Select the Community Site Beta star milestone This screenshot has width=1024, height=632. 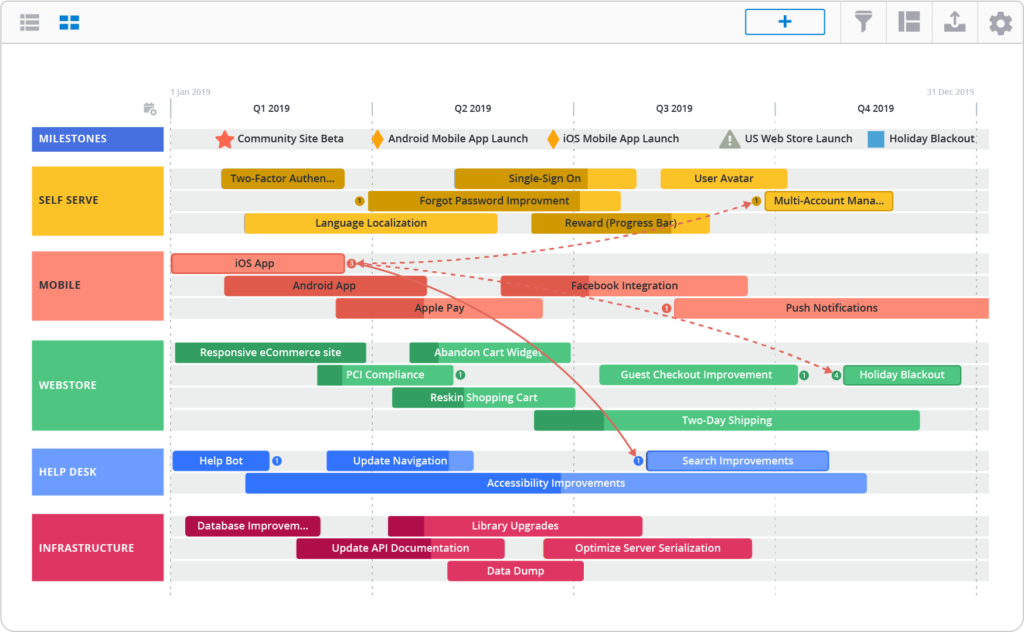coord(225,139)
